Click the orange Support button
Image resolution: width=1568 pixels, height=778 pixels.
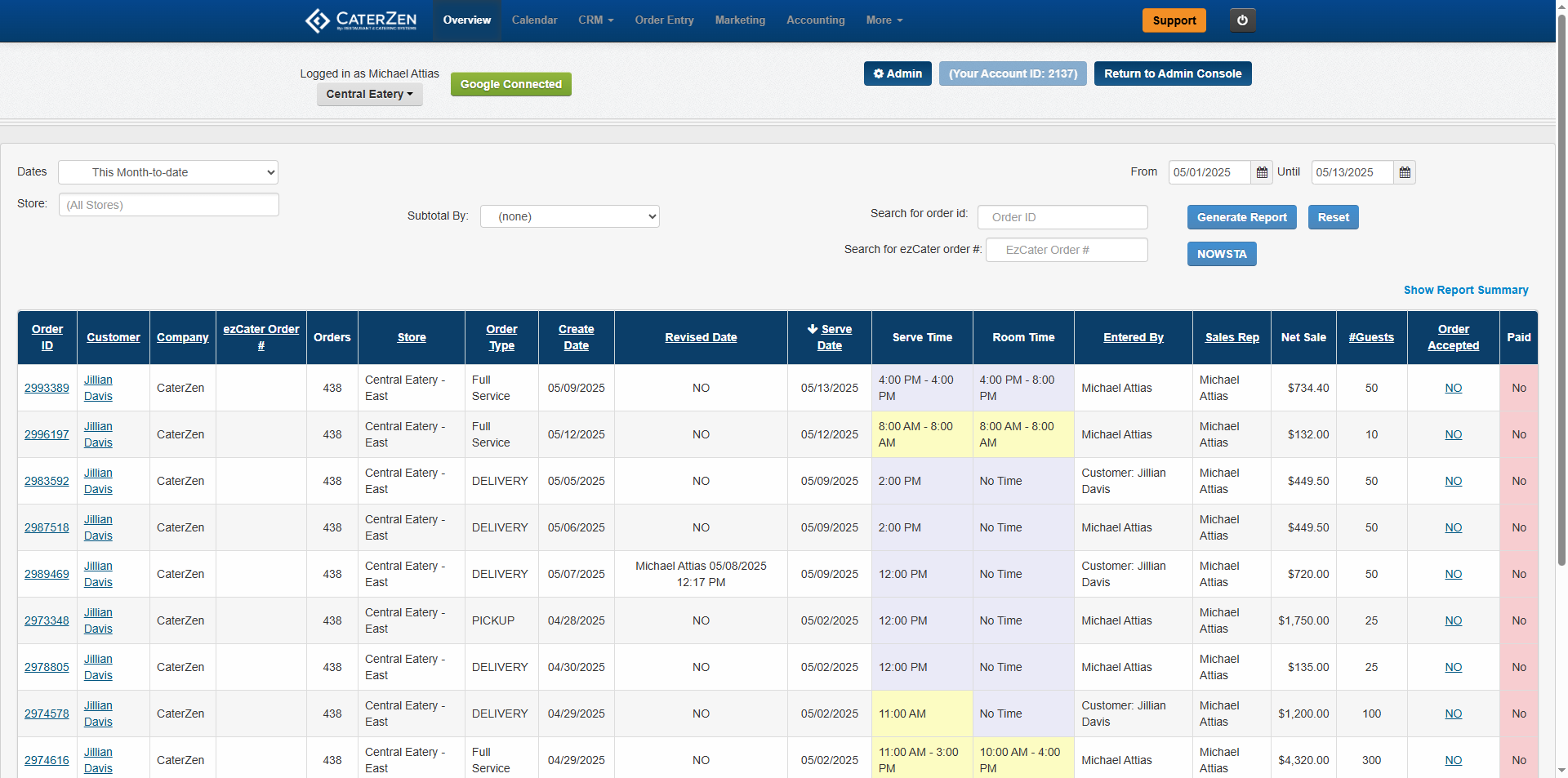pos(1174,20)
